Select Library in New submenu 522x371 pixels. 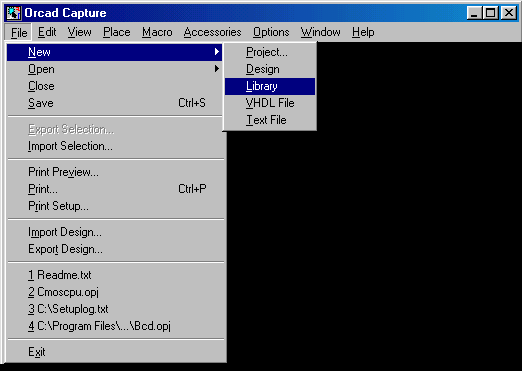point(270,86)
